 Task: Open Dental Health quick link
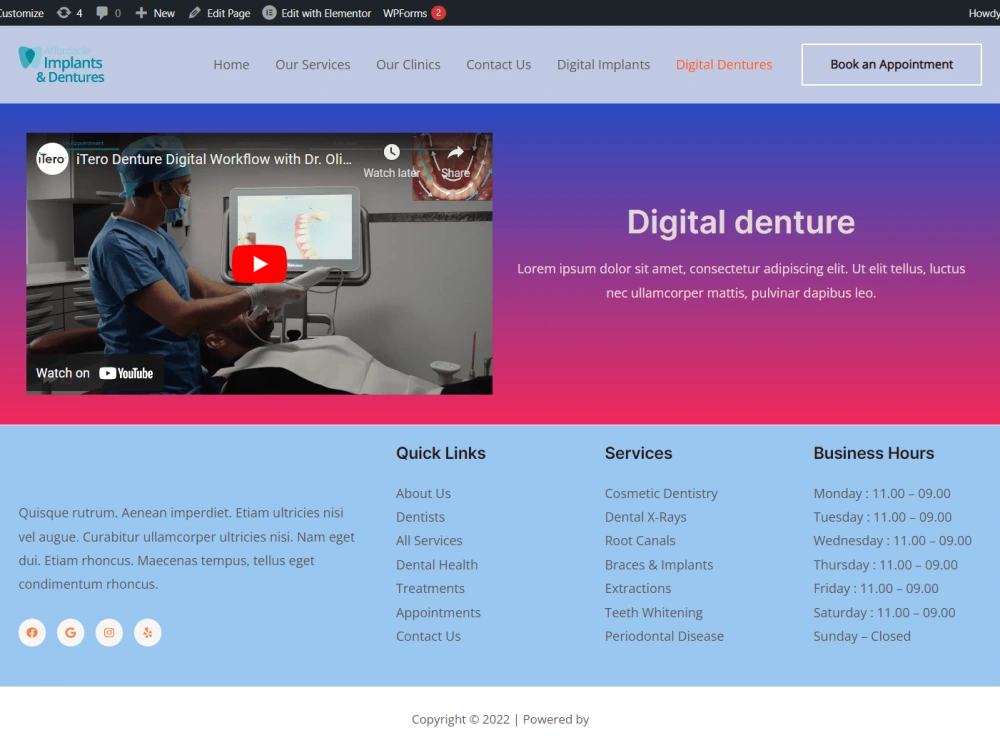(x=437, y=565)
